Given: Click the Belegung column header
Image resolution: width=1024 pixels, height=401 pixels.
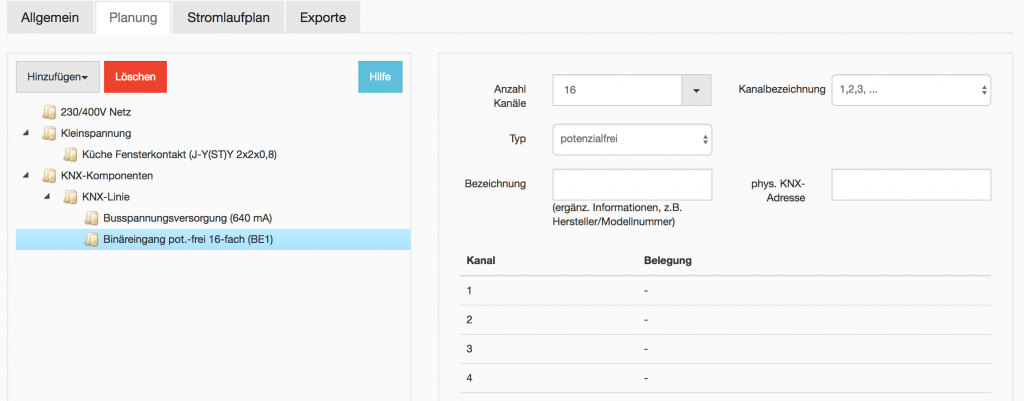Looking at the screenshot, I should [x=667, y=261].
